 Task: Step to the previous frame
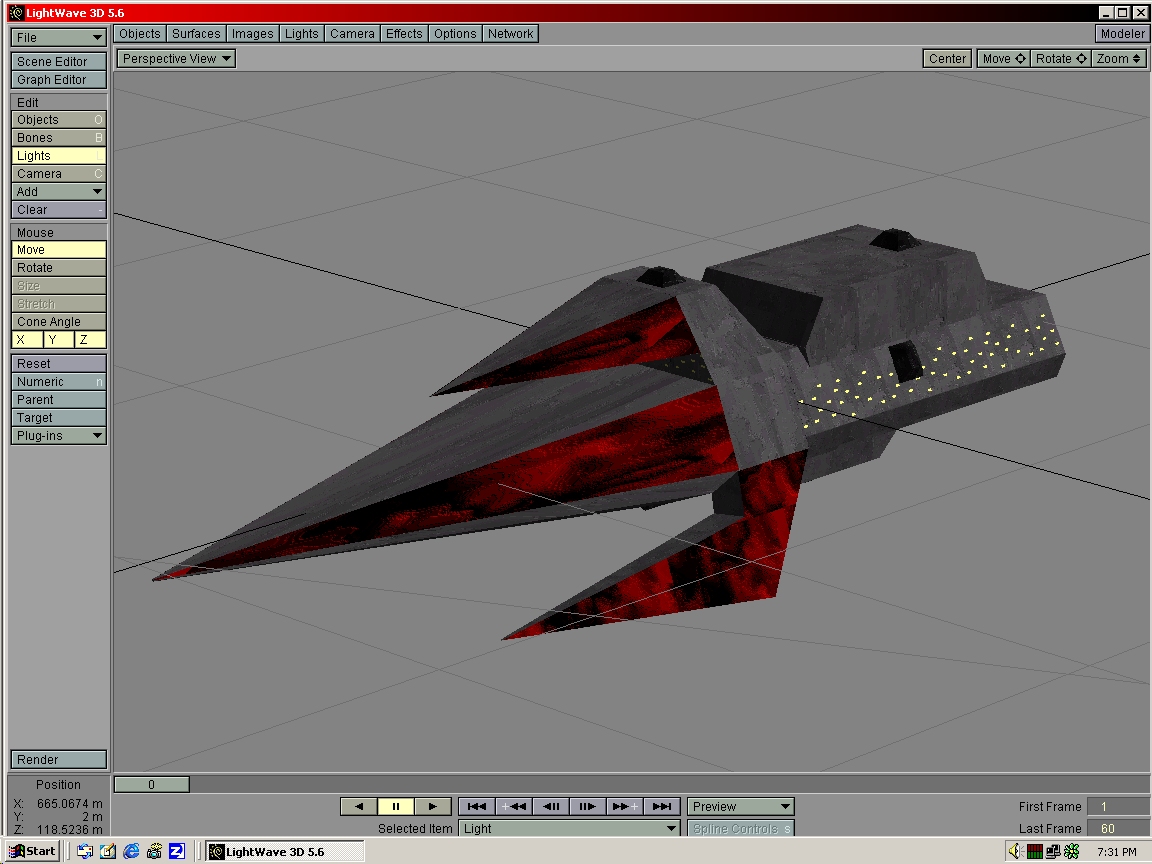(551, 806)
